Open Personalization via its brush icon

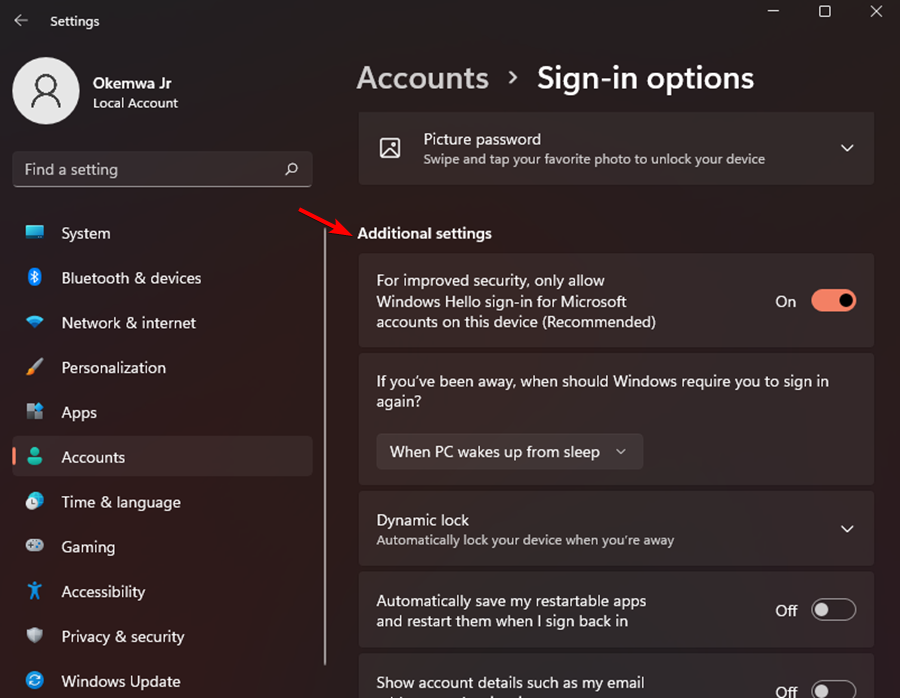[36, 367]
